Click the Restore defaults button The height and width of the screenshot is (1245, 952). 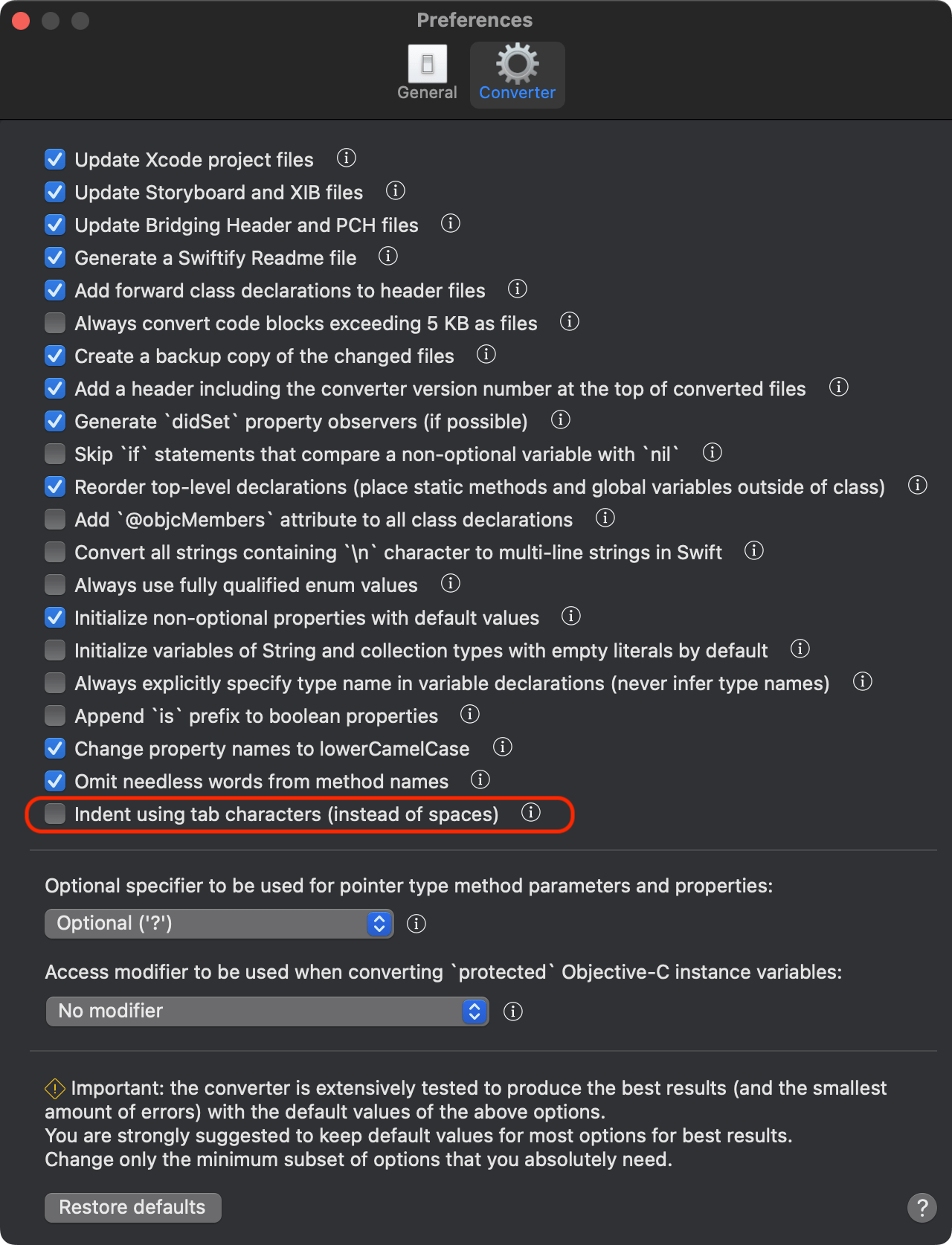[x=133, y=1207]
